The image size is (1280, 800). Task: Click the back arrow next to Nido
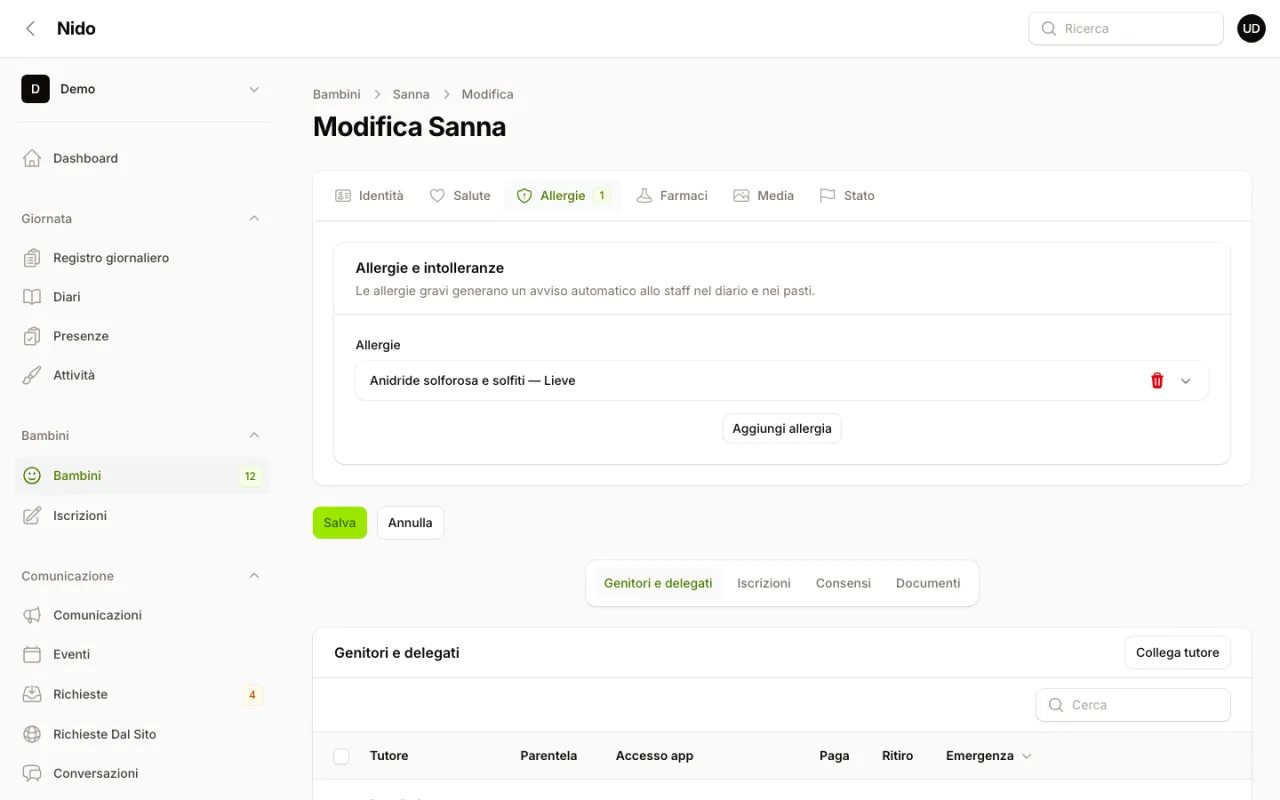[x=30, y=29]
